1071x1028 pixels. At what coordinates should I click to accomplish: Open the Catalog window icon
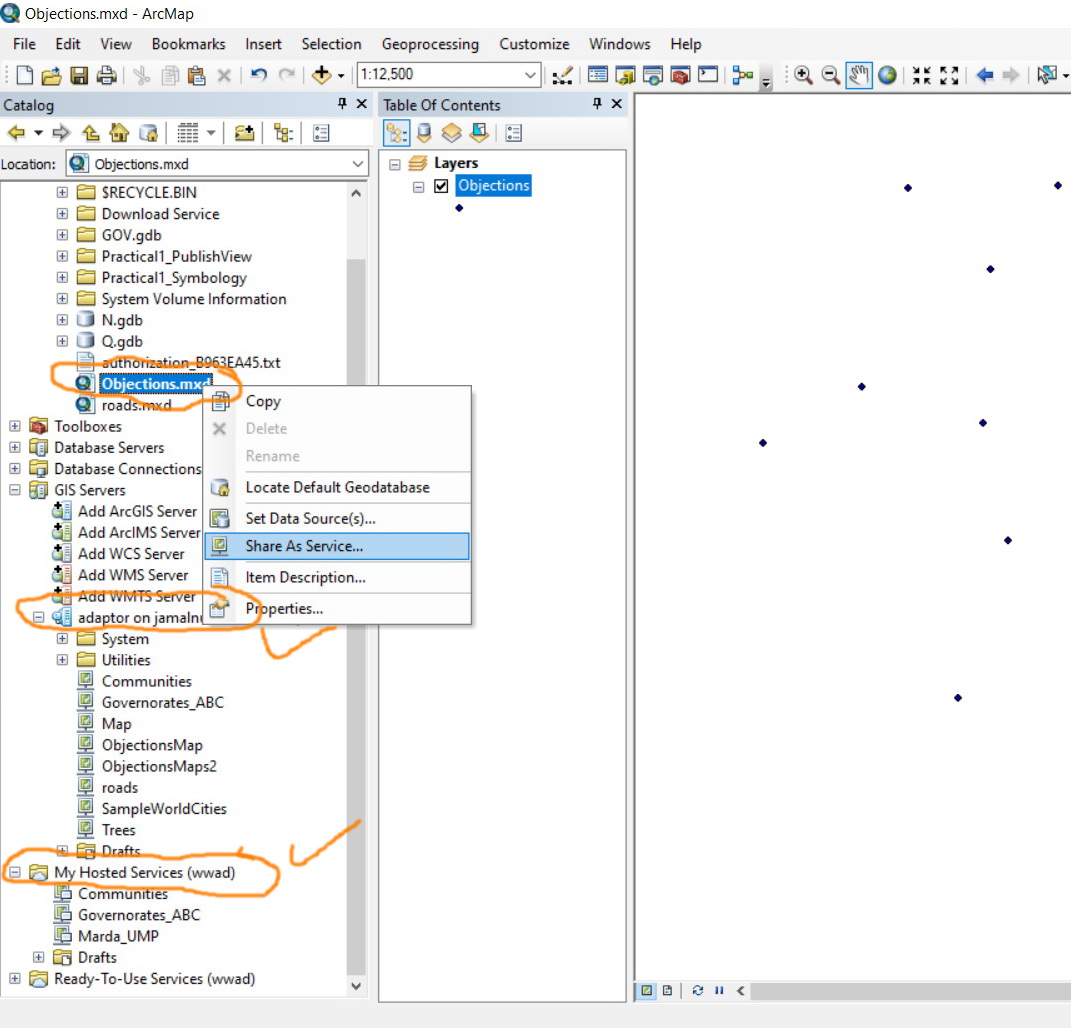click(625, 75)
